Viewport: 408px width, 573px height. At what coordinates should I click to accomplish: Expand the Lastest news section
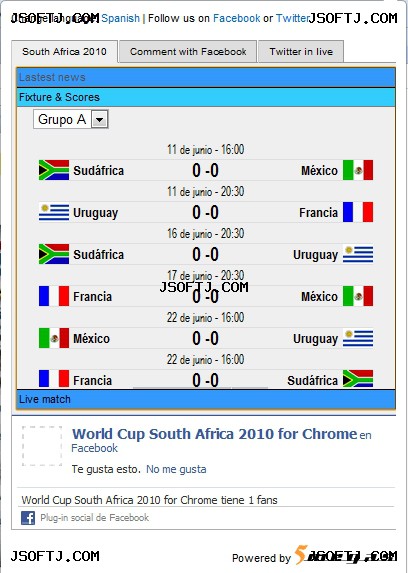[x=206, y=77]
